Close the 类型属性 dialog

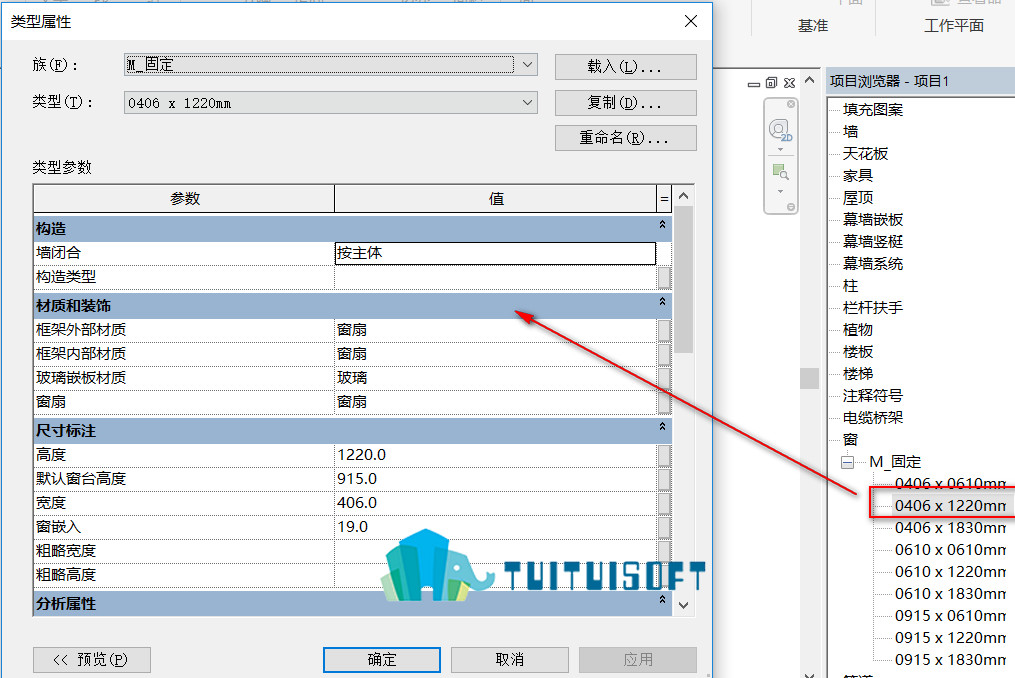tap(691, 21)
